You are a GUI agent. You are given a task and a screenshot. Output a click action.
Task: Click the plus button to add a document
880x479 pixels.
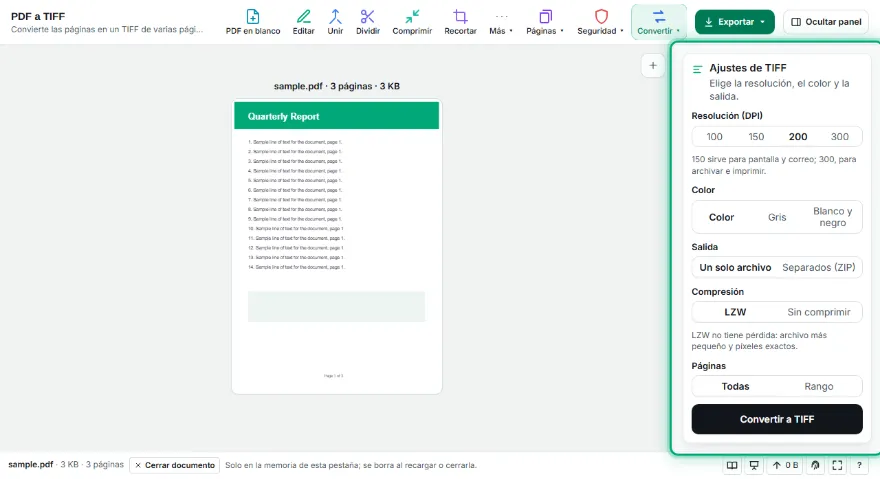(653, 66)
